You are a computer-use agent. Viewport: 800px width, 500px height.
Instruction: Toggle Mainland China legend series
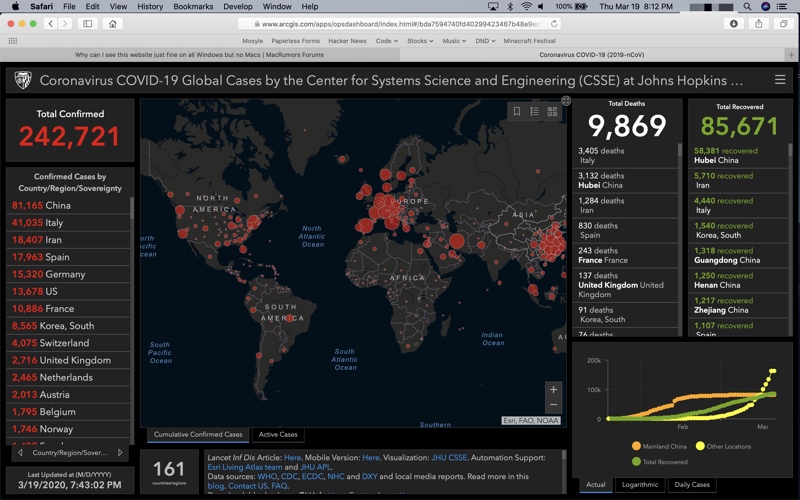point(659,446)
